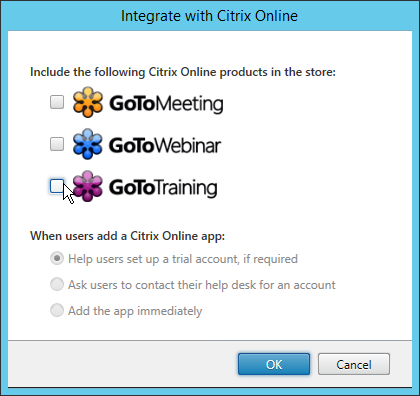Viewport: 420px width, 396px height.
Task: Click the 'Add the app immediately' label text
Action: tap(135, 311)
